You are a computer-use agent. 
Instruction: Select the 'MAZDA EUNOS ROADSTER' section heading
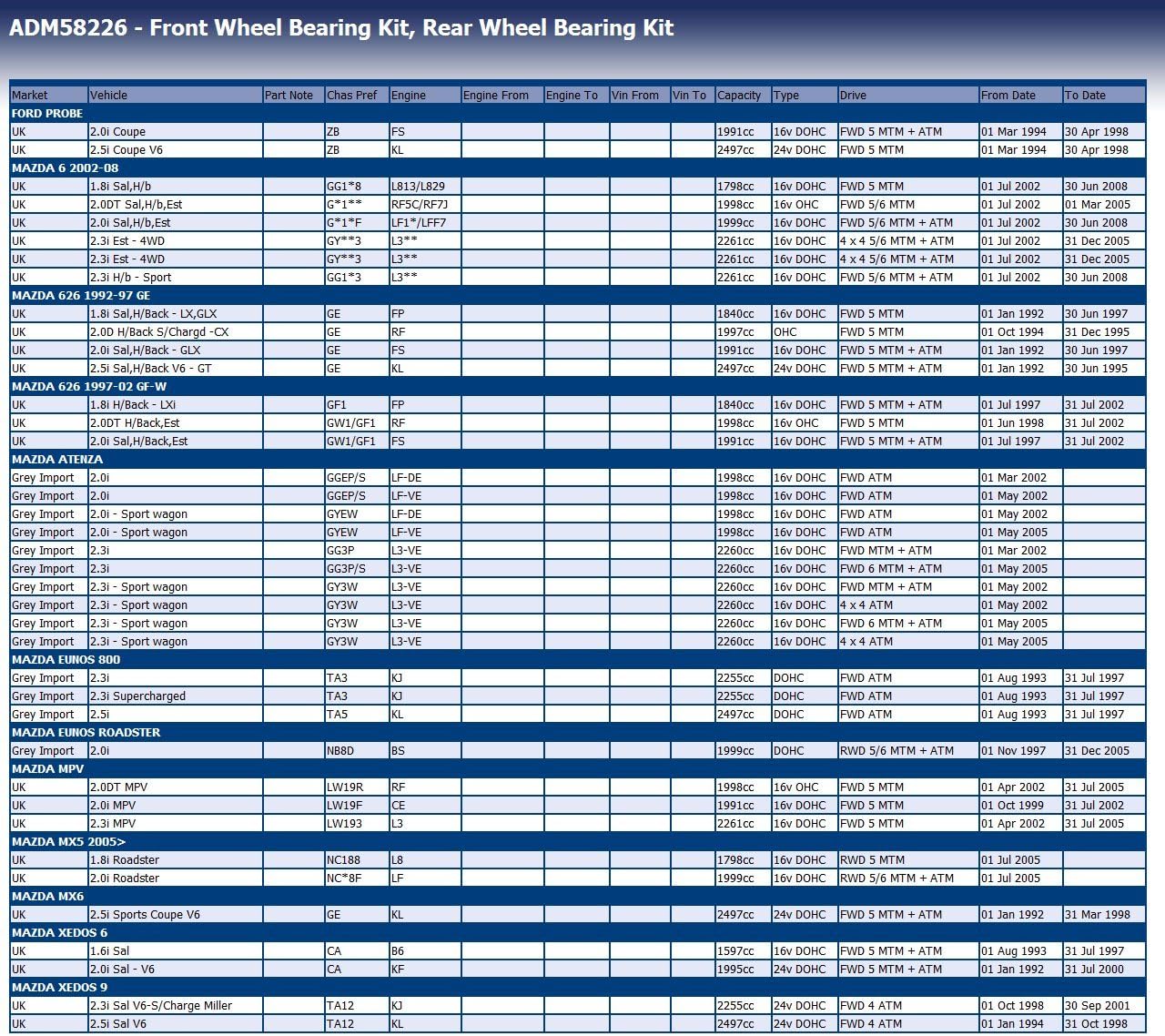coord(578,732)
